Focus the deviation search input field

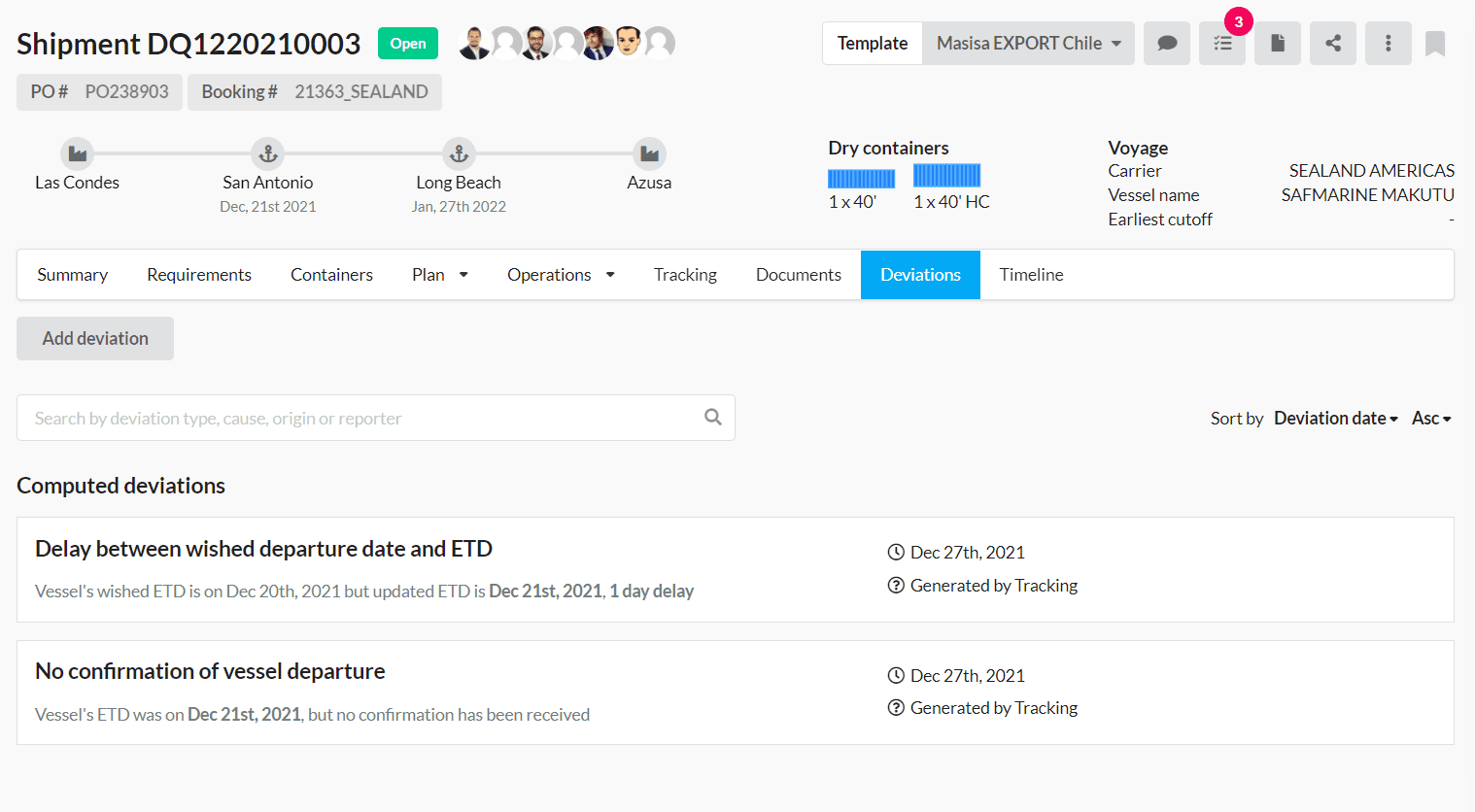(376, 418)
